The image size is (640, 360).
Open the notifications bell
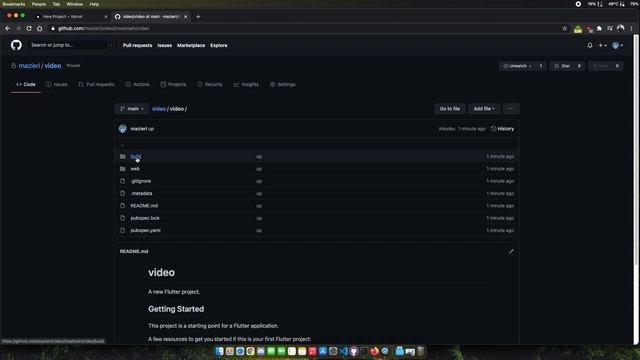click(x=590, y=45)
